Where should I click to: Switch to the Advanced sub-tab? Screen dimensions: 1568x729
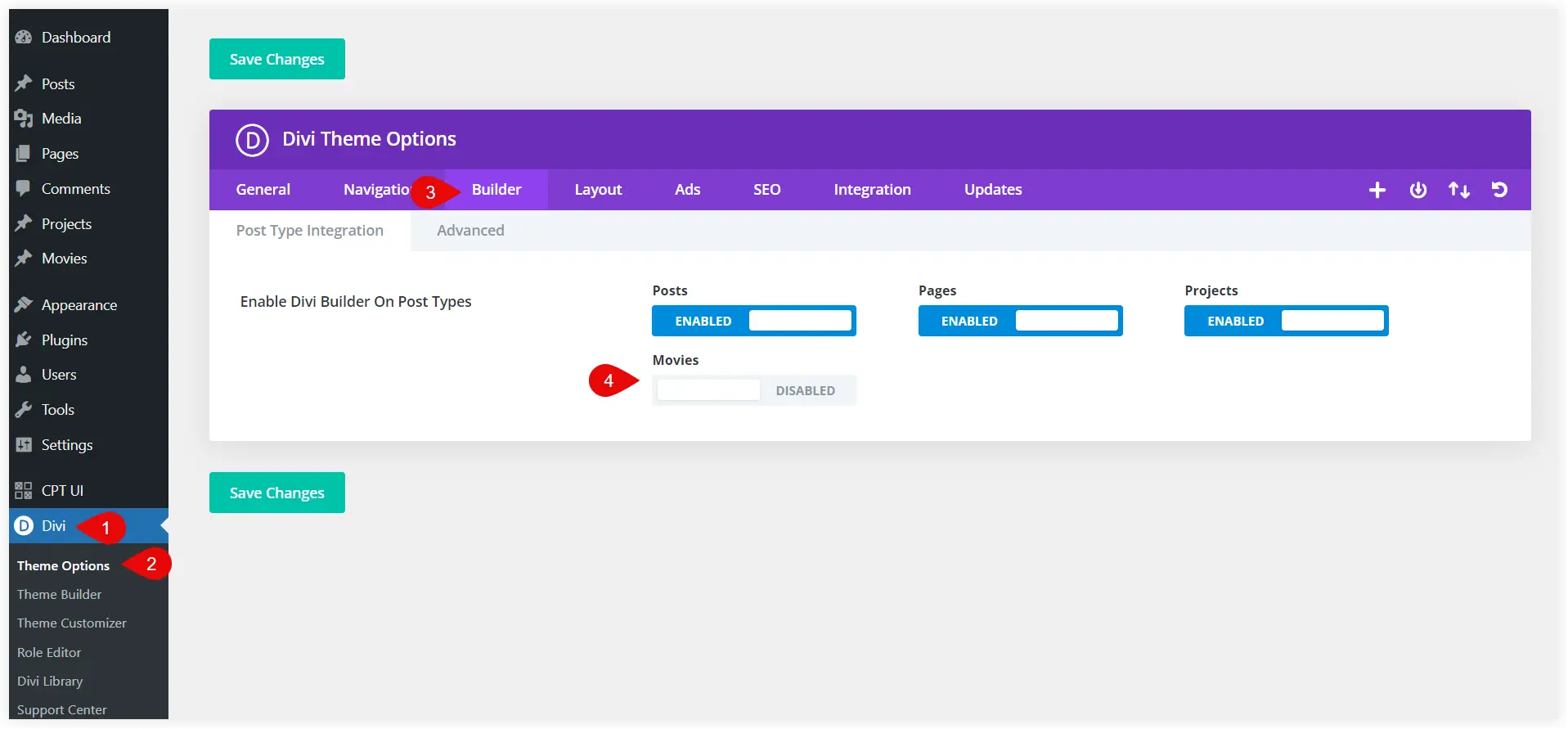coord(470,231)
